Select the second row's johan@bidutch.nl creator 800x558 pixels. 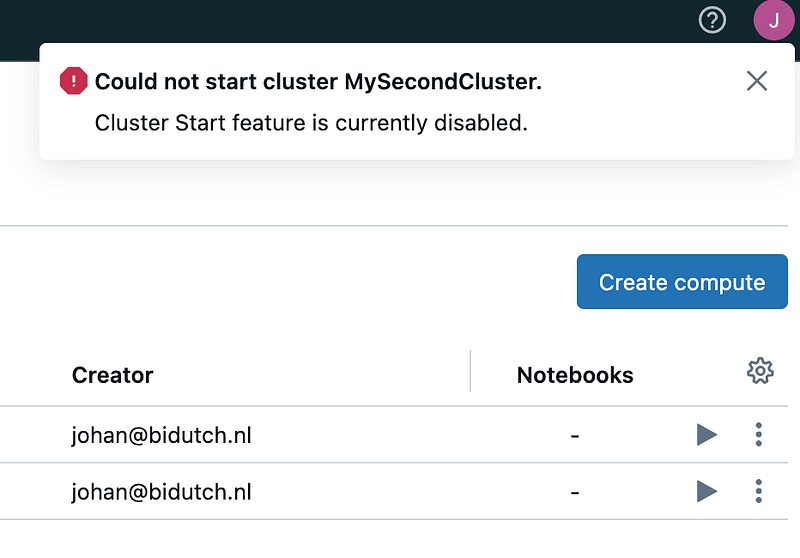click(x=161, y=492)
